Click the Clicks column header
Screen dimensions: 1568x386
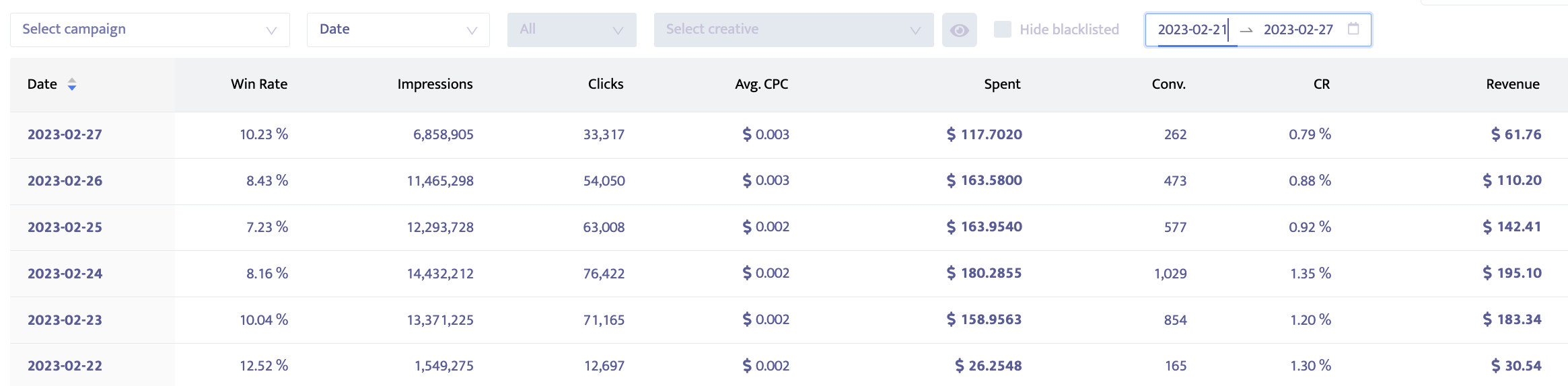coord(606,84)
